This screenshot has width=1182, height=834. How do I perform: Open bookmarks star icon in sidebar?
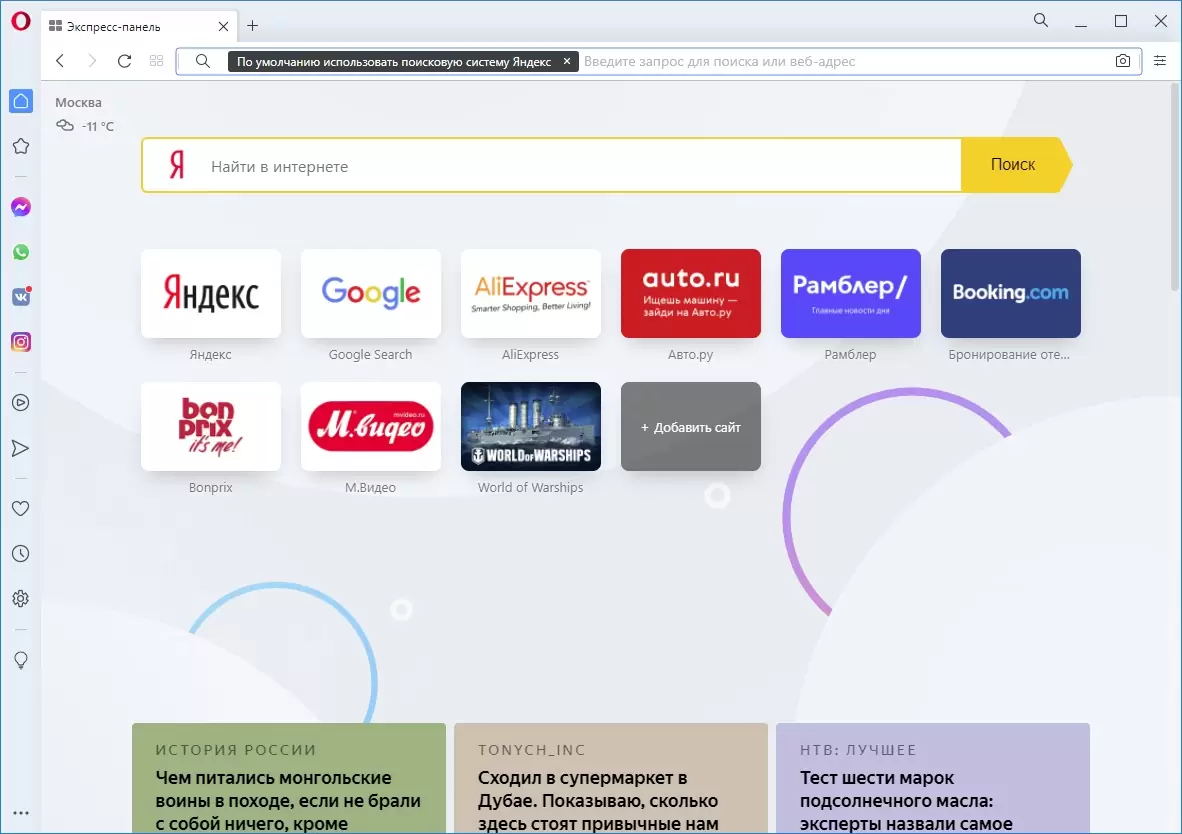tap(20, 146)
